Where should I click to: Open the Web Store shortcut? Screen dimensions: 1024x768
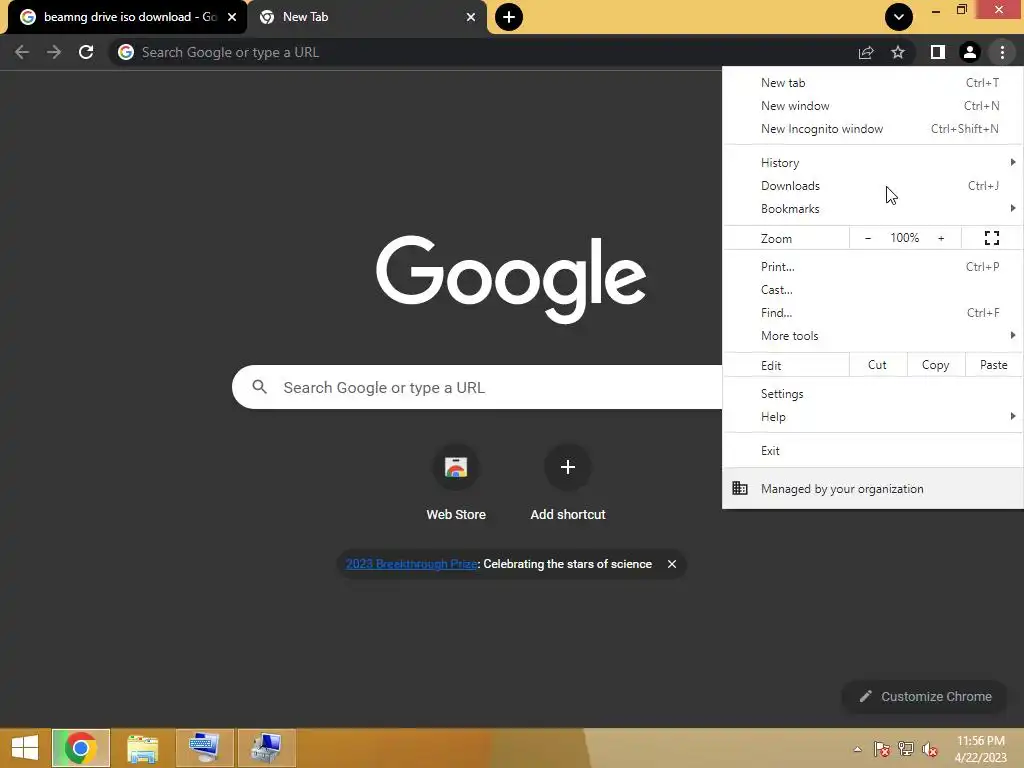456,483
